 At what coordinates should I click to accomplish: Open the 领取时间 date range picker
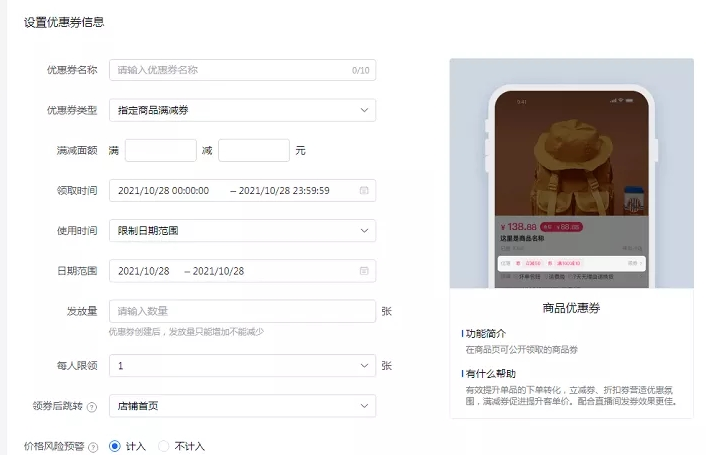click(x=242, y=190)
